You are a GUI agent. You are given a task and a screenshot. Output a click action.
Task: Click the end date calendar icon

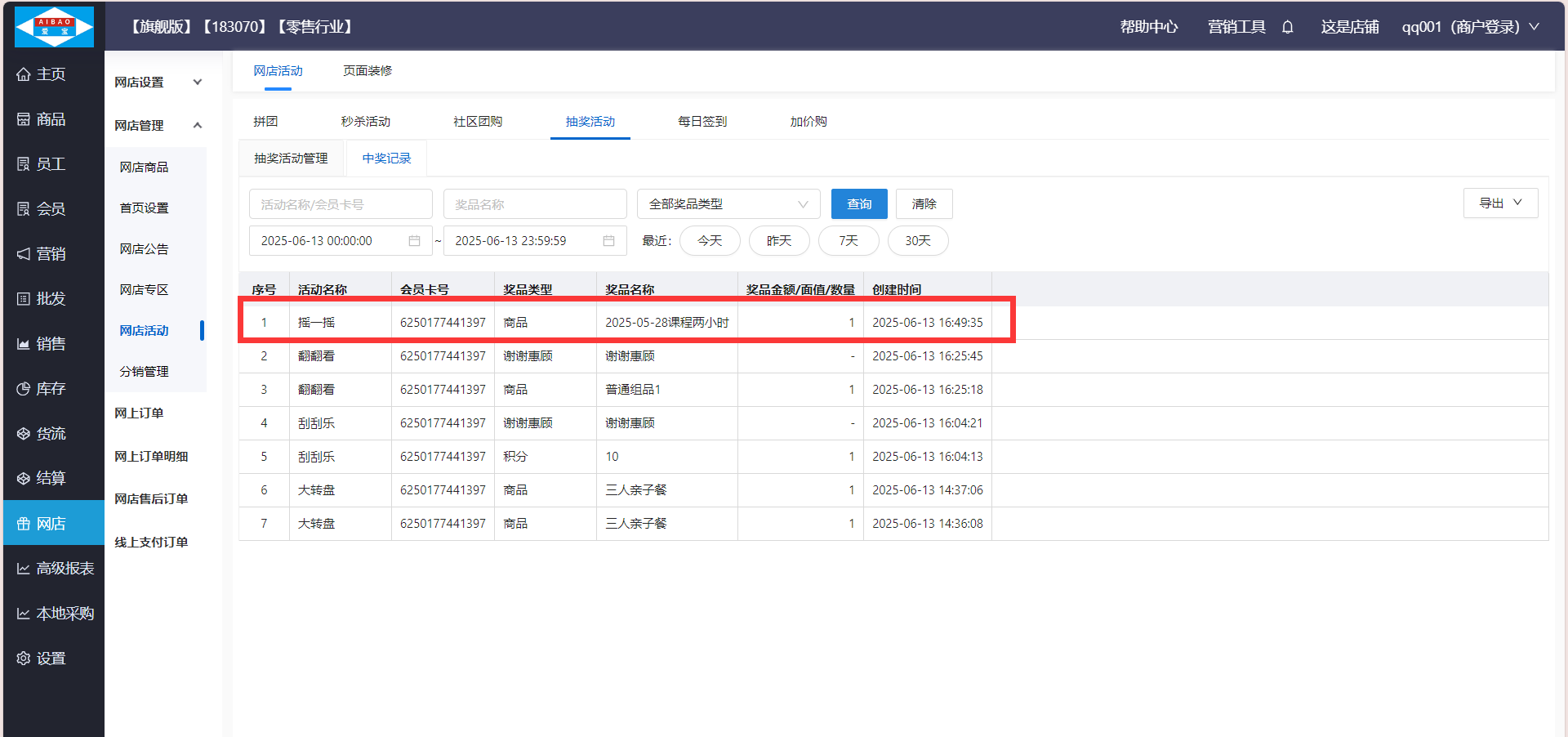point(608,241)
